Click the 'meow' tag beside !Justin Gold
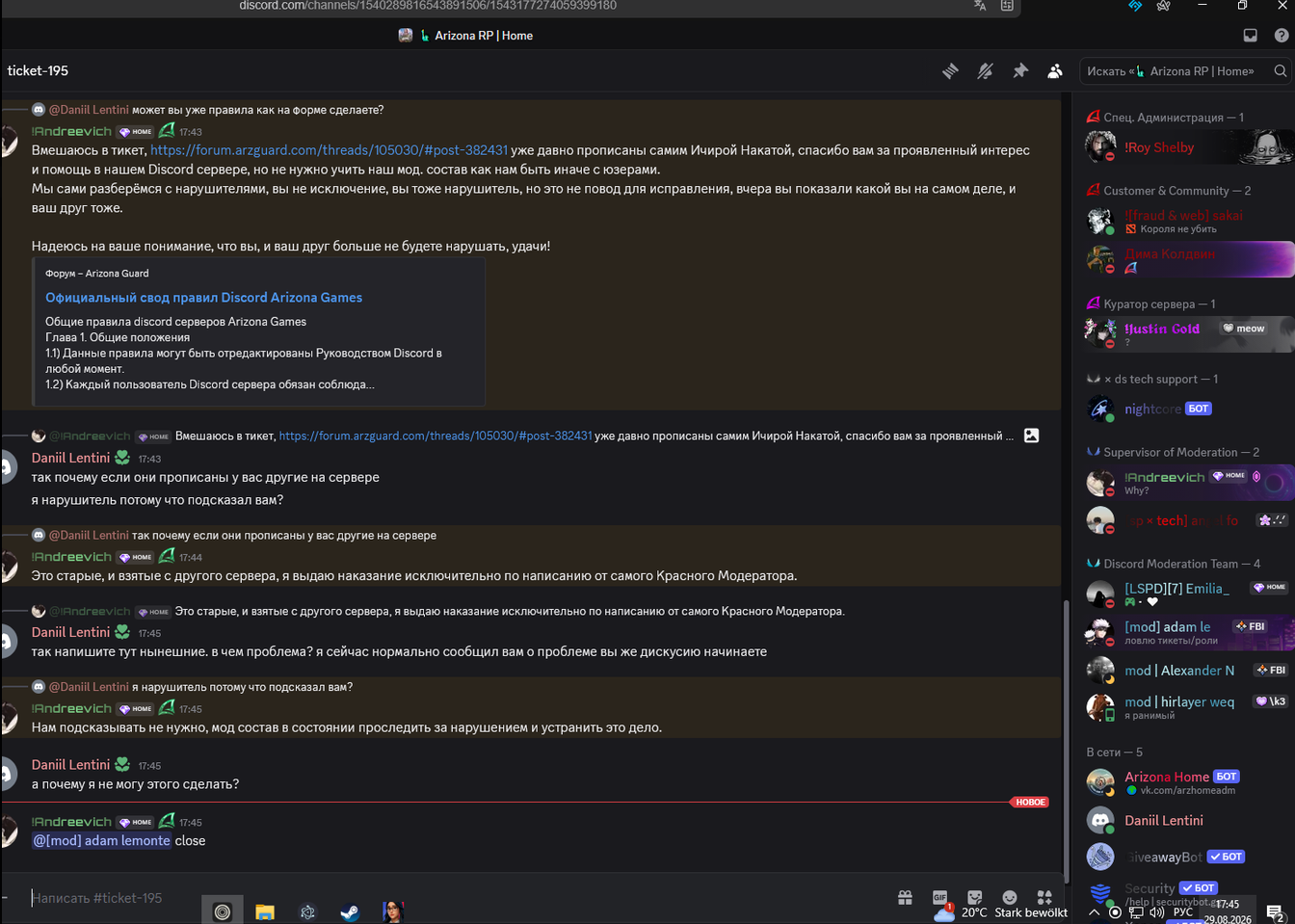 coord(1244,329)
